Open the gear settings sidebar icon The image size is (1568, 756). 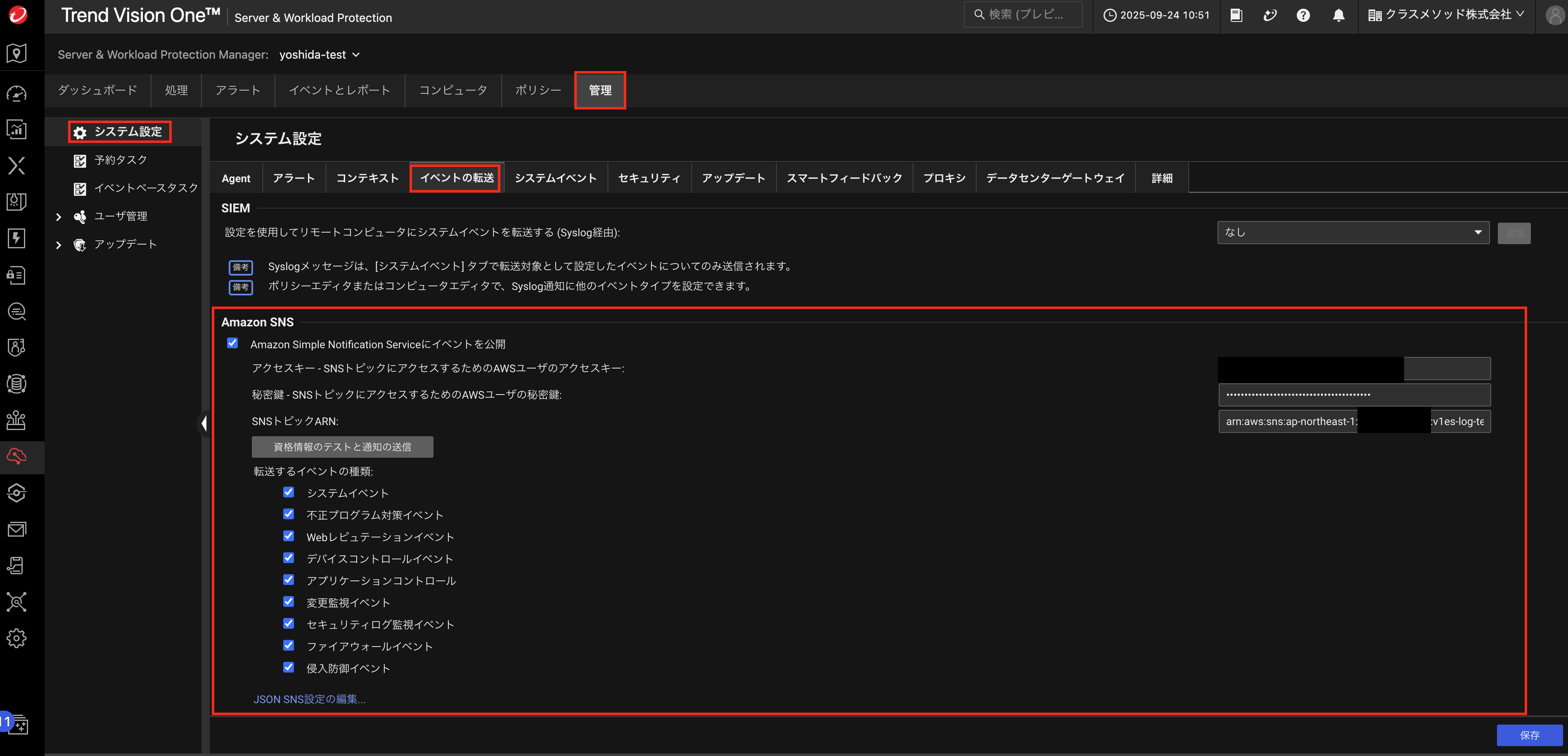coord(17,638)
